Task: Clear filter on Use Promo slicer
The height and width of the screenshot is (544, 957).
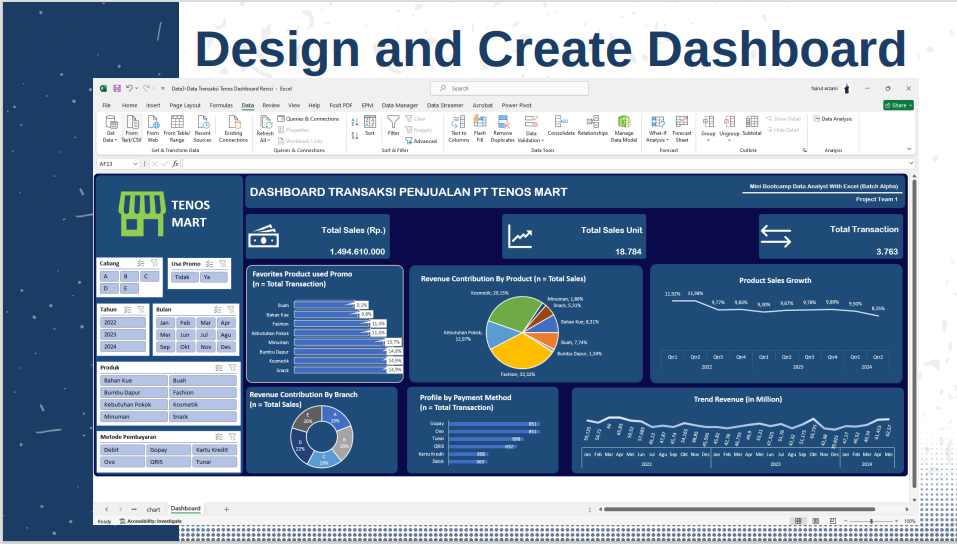Action: [x=223, y=264]
